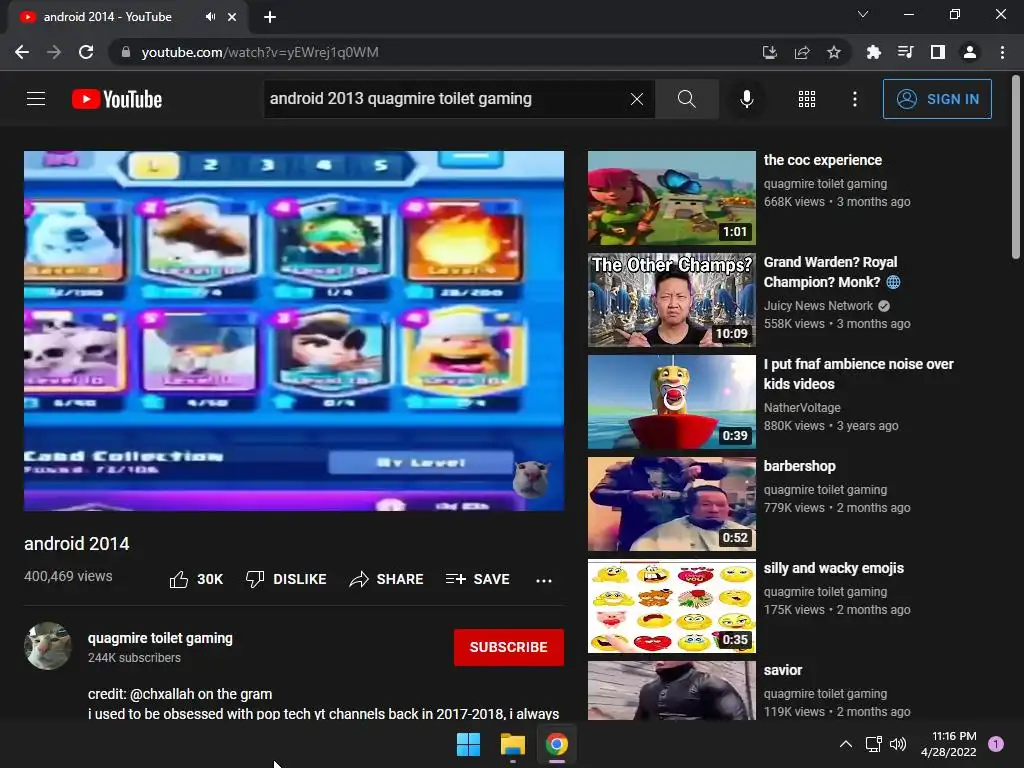This screenshot has width=1024, height=768.
Task: Open tab search dropdown chevron
Action: (x=863, y=14)
